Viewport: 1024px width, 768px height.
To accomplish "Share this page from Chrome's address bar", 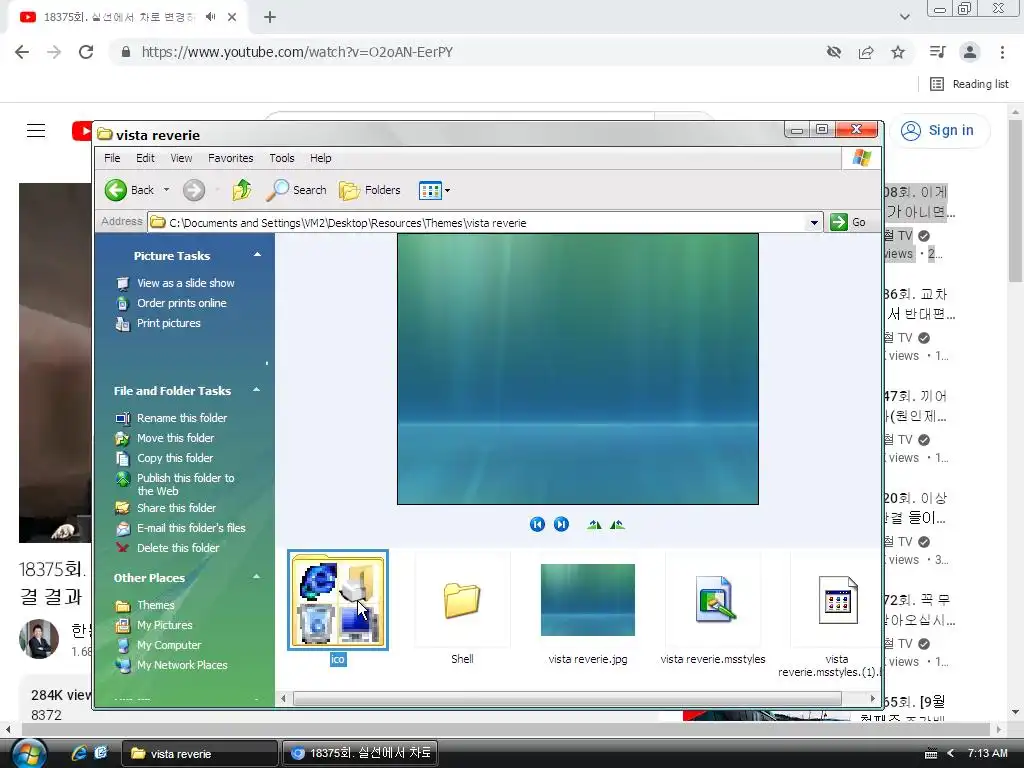I will [866, 52].
